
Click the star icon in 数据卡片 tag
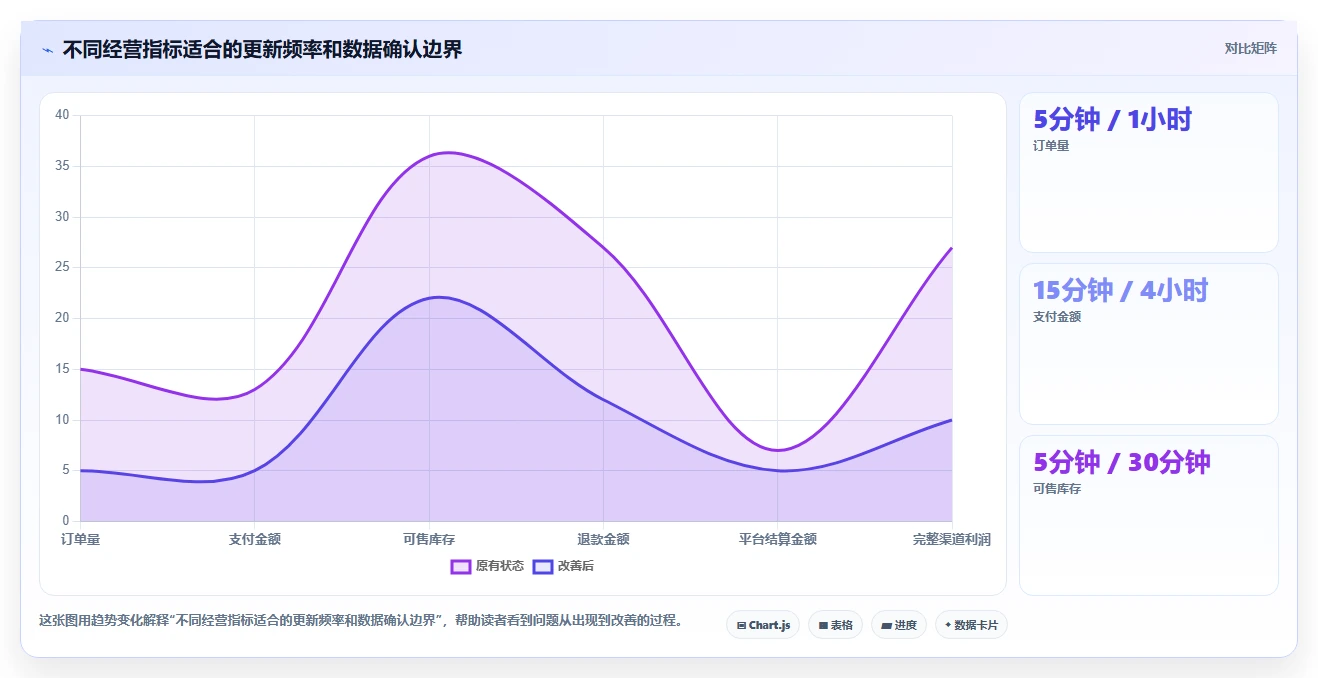[x=948, y=625]
